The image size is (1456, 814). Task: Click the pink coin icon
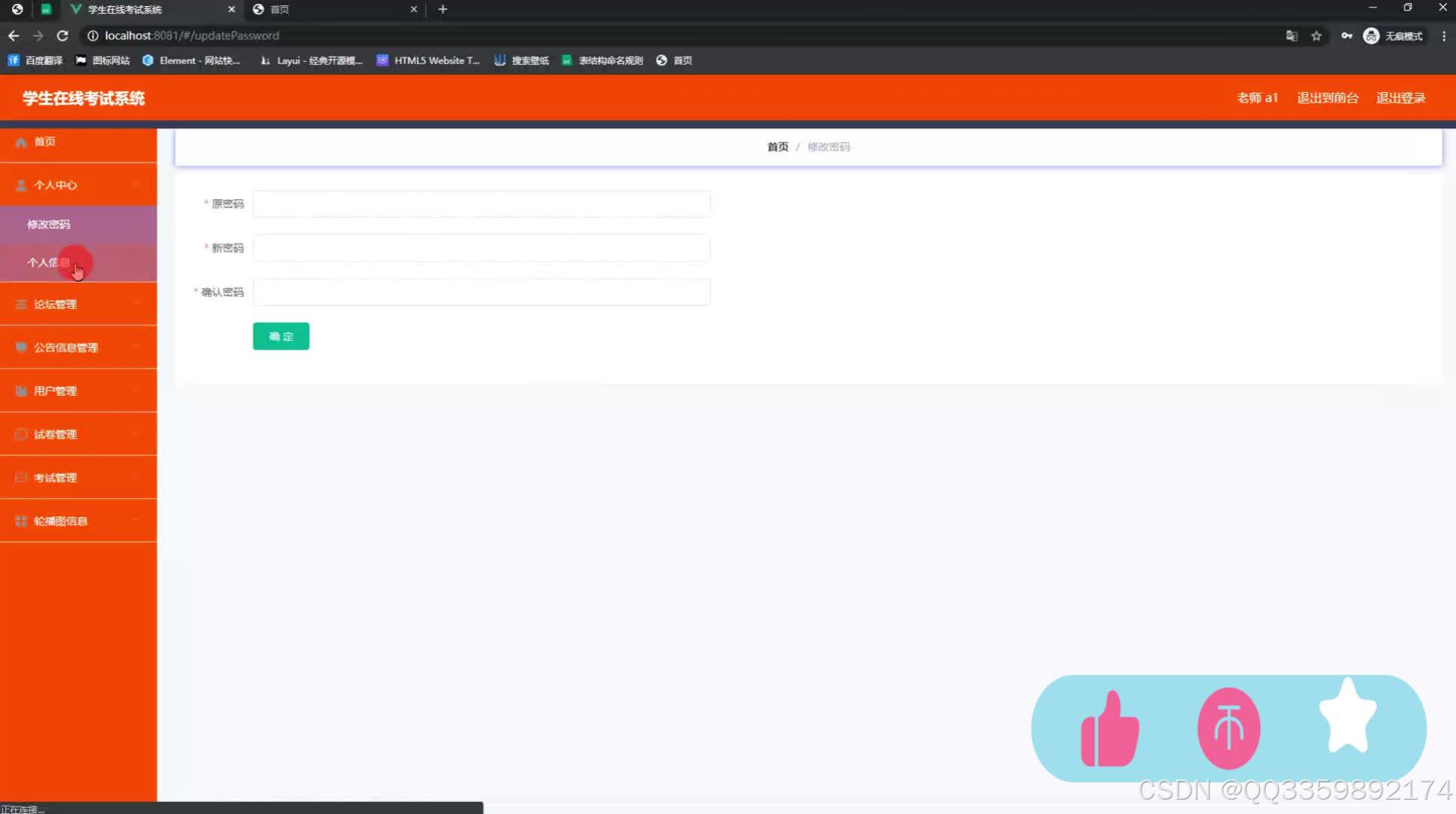(x=1228, y=729)
